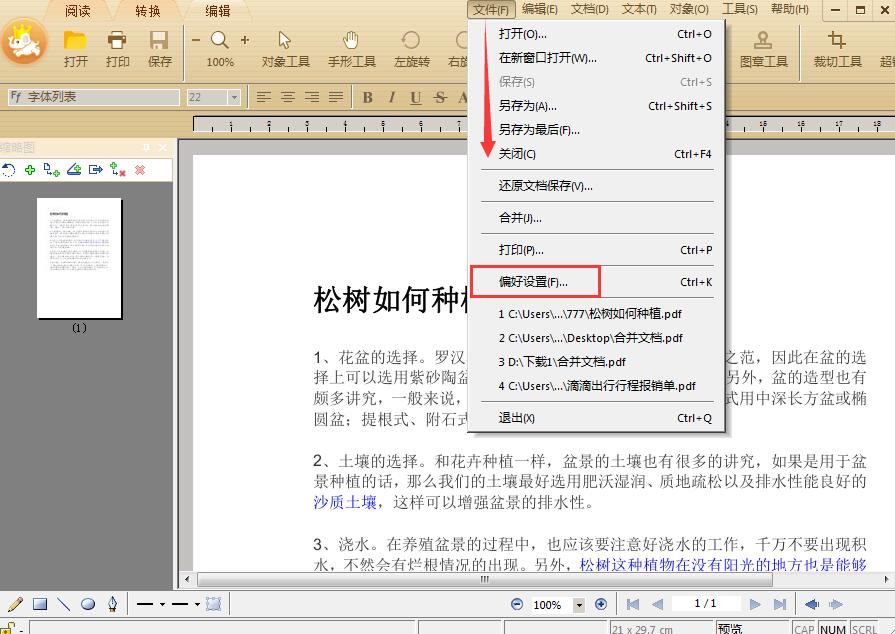Click the extract page arrow icon
The height and width of the screenshot is (634, 895).
coord(95,169)
